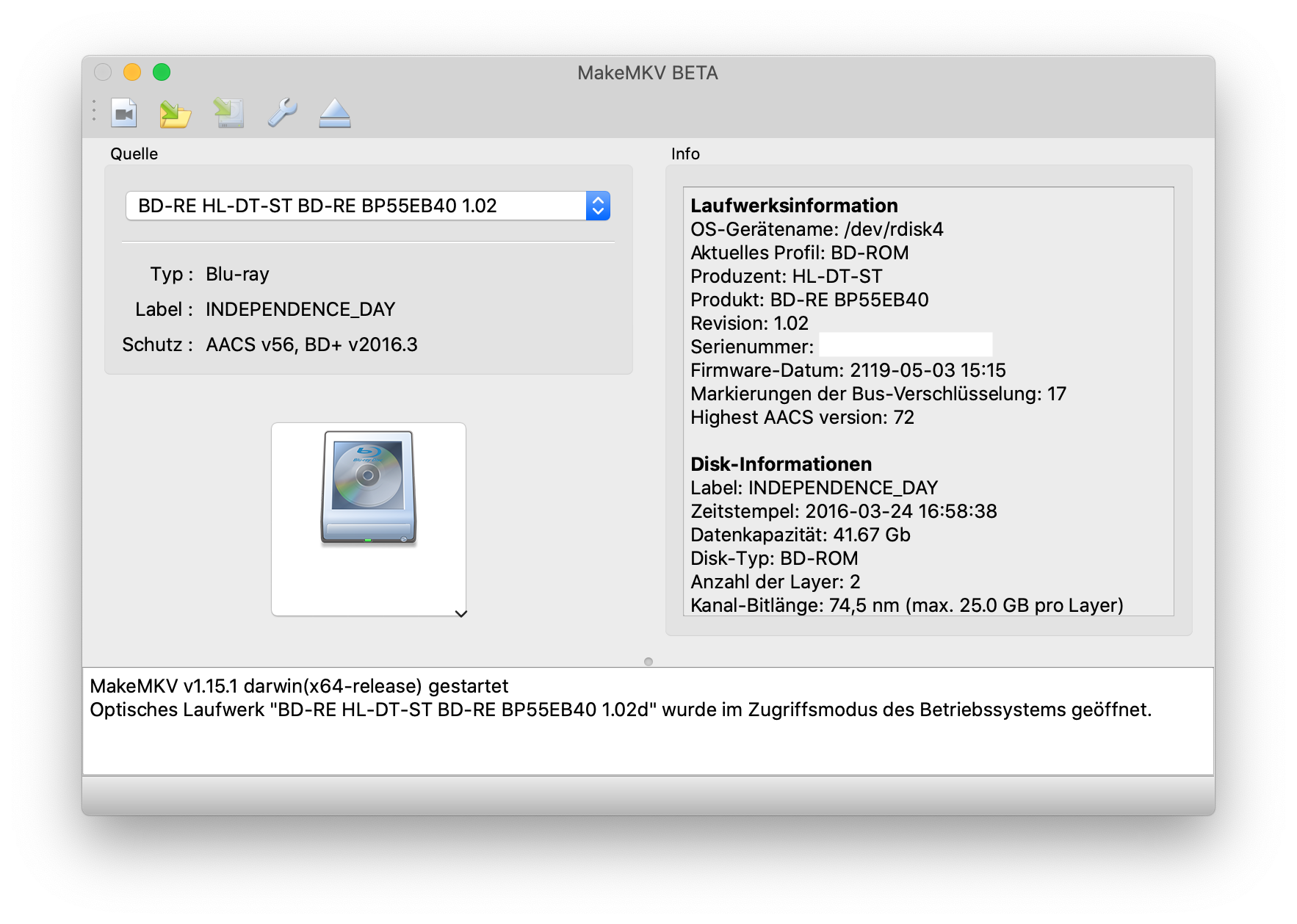Image resolution: width=1297 pixels, height=924 pixels.
Task: Click 'Anzahl der Layer: 2' line
Action: point(776,582)
